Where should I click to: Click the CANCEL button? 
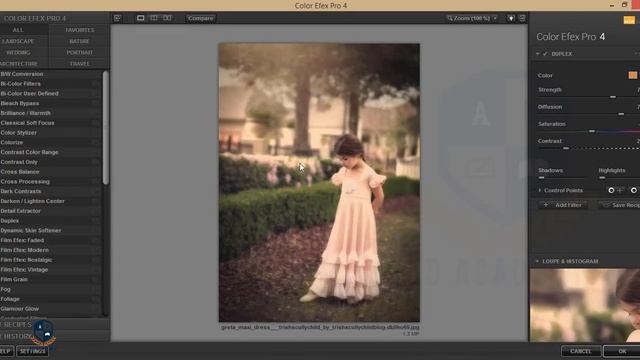pos(580,351)
